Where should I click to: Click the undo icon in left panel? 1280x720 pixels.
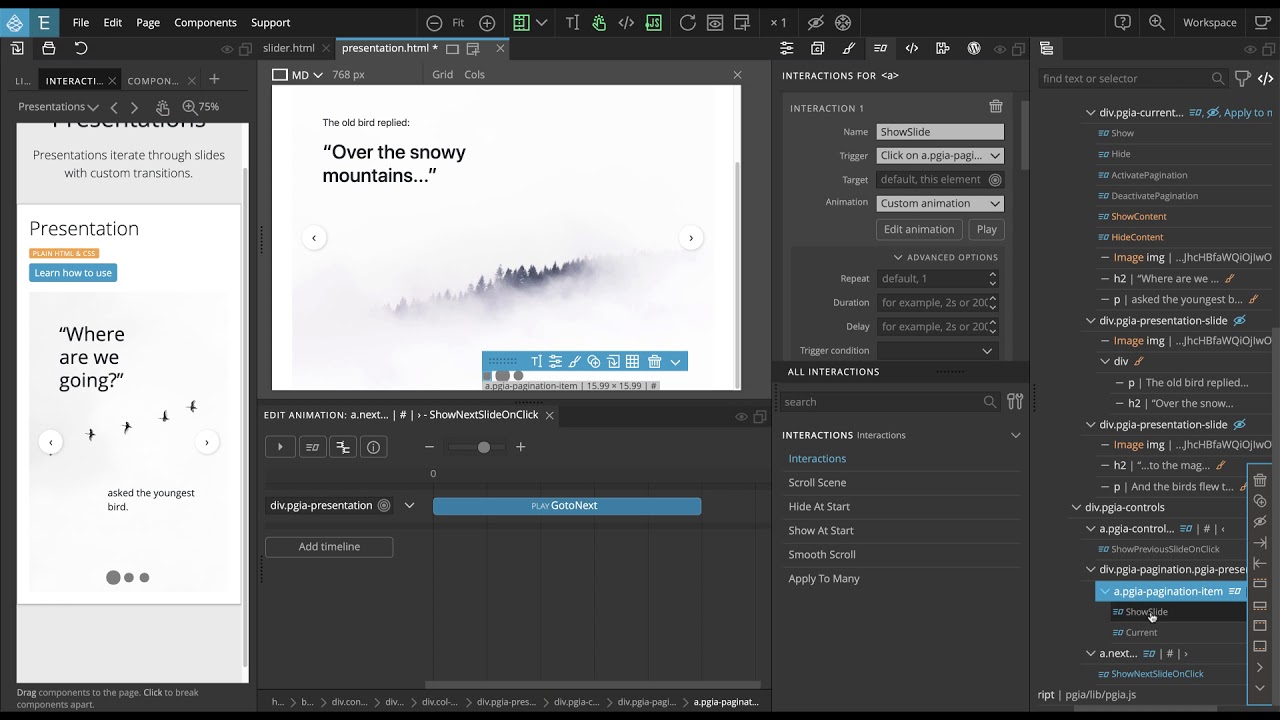click(81, 48)
